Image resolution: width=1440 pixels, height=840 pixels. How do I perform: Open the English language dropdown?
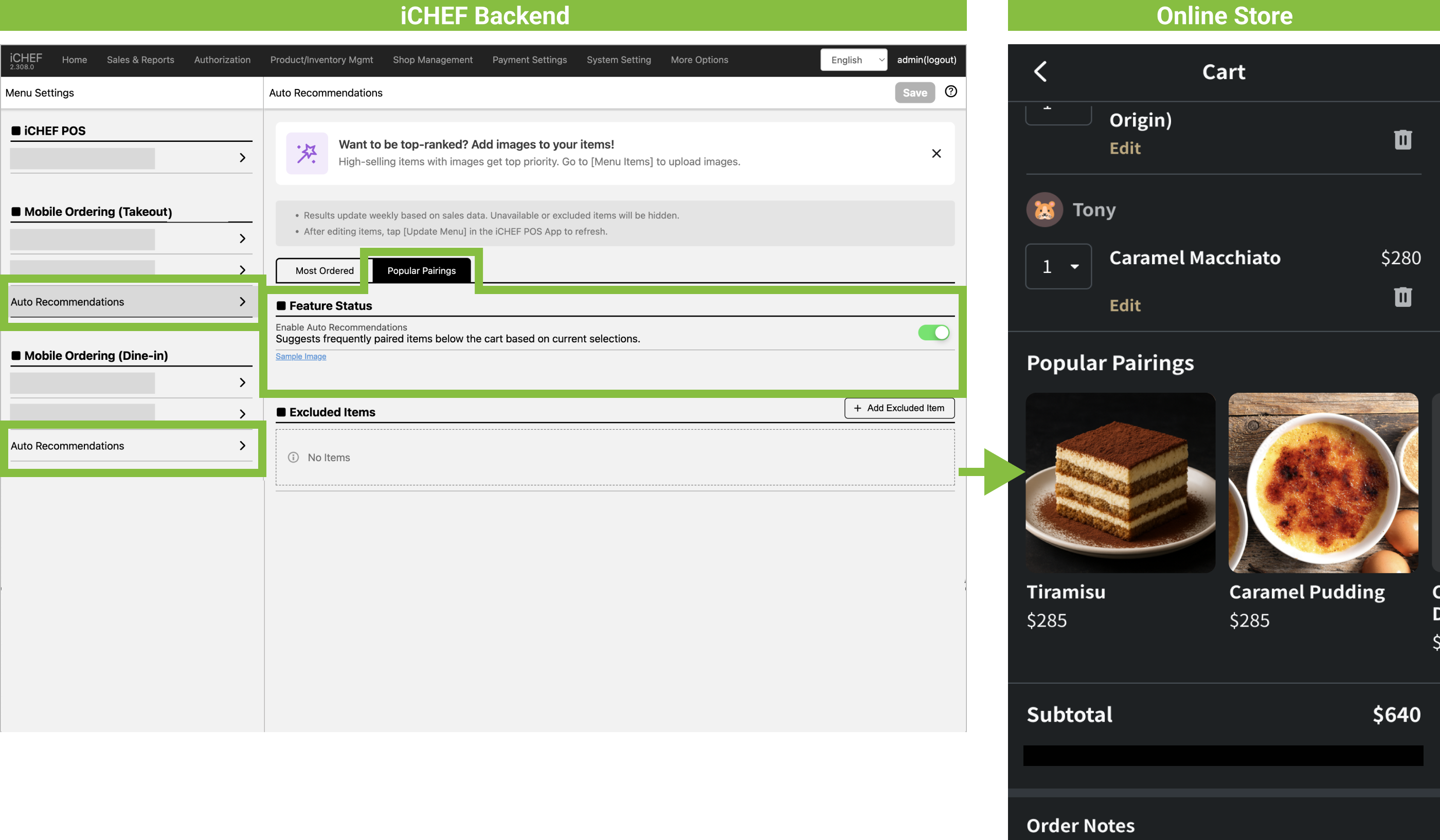pyautogui.click(x=853, y=60)
